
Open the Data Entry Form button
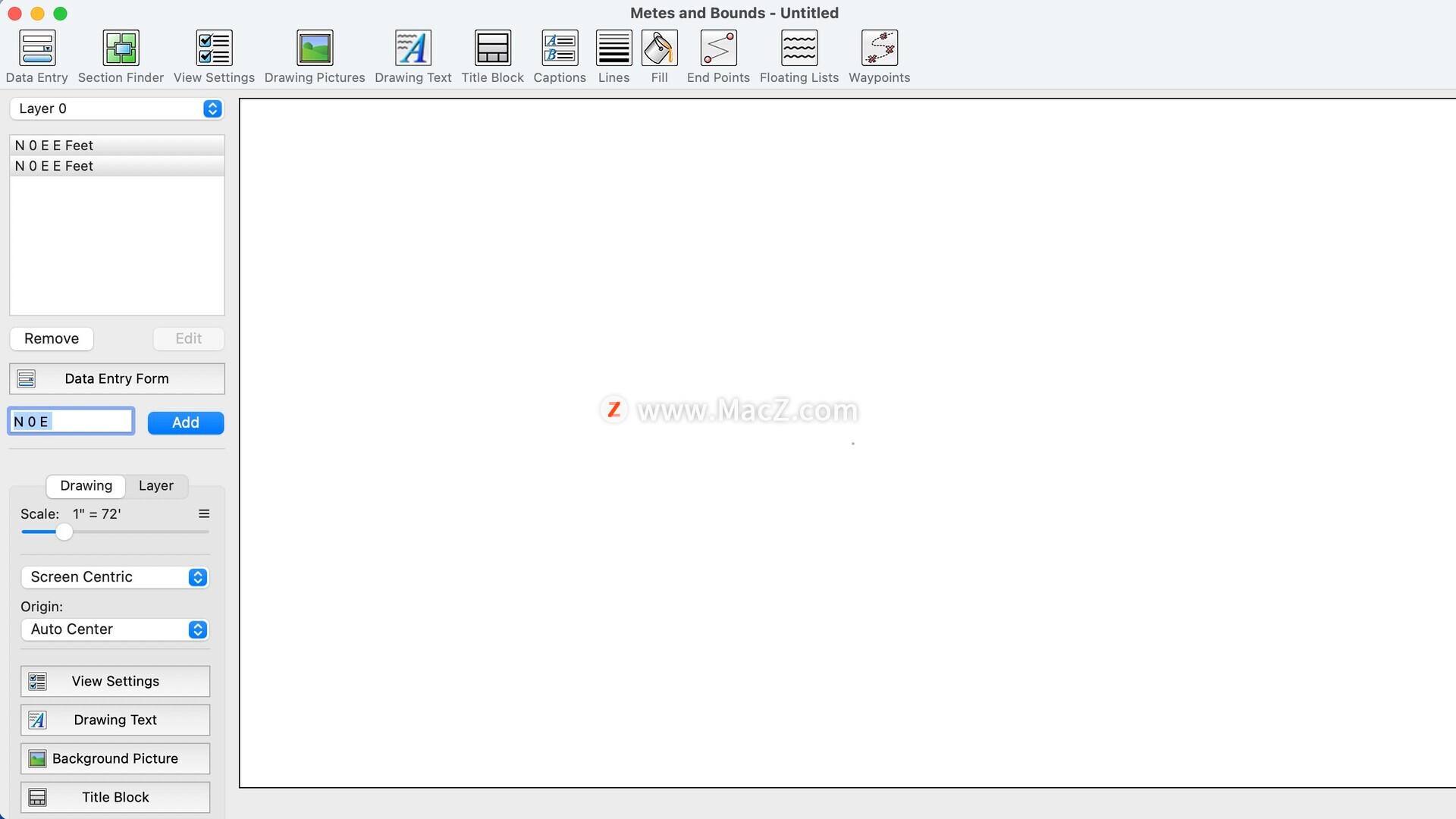click(117, 379)
